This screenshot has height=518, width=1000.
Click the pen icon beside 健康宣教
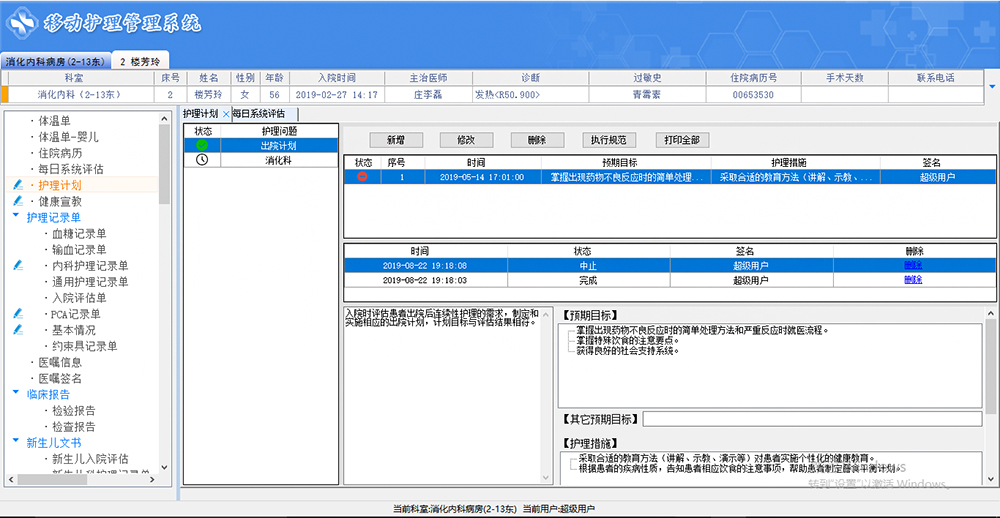[x=17, y=201]
